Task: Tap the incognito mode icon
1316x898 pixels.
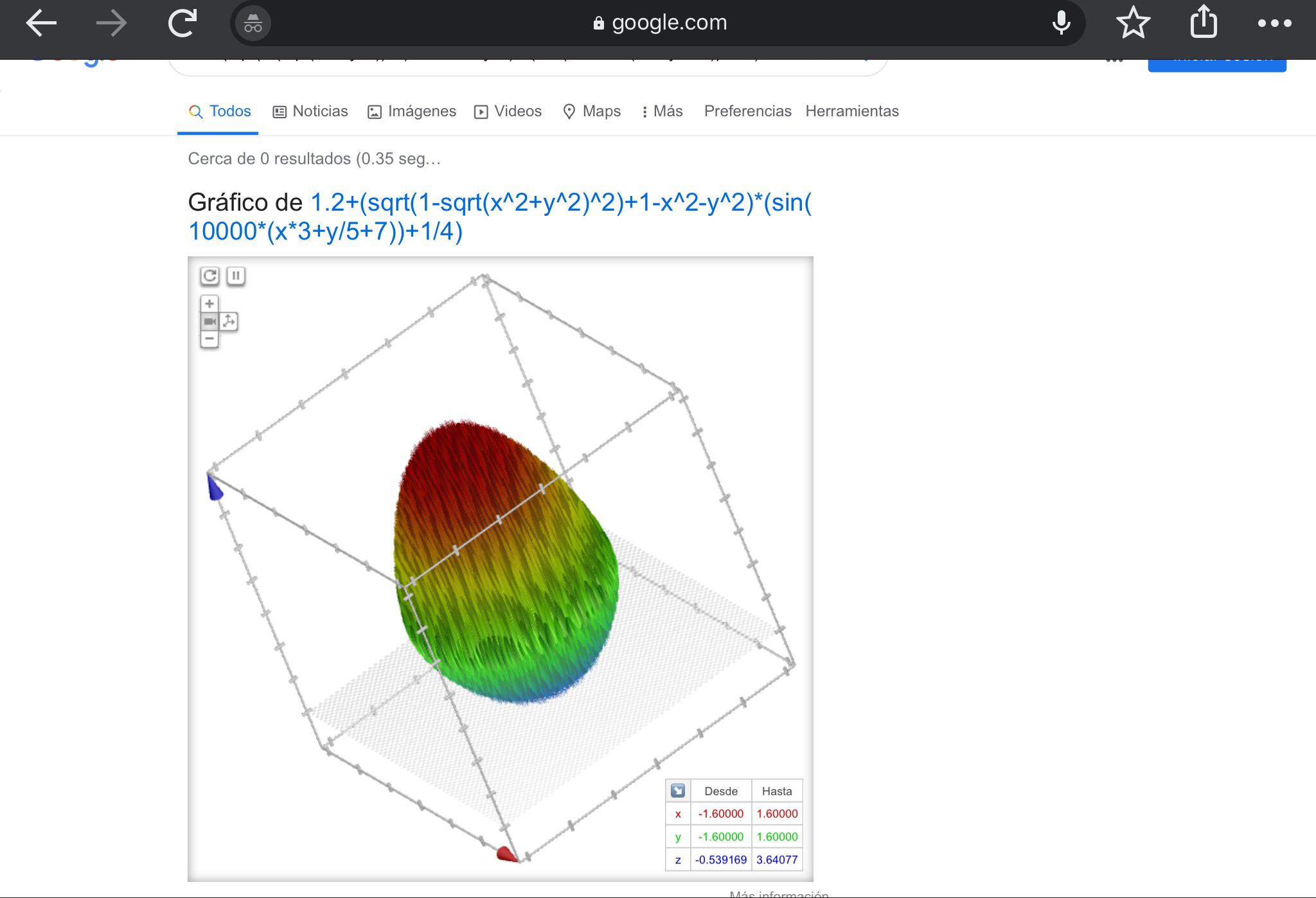Action: tap(253, 23)
